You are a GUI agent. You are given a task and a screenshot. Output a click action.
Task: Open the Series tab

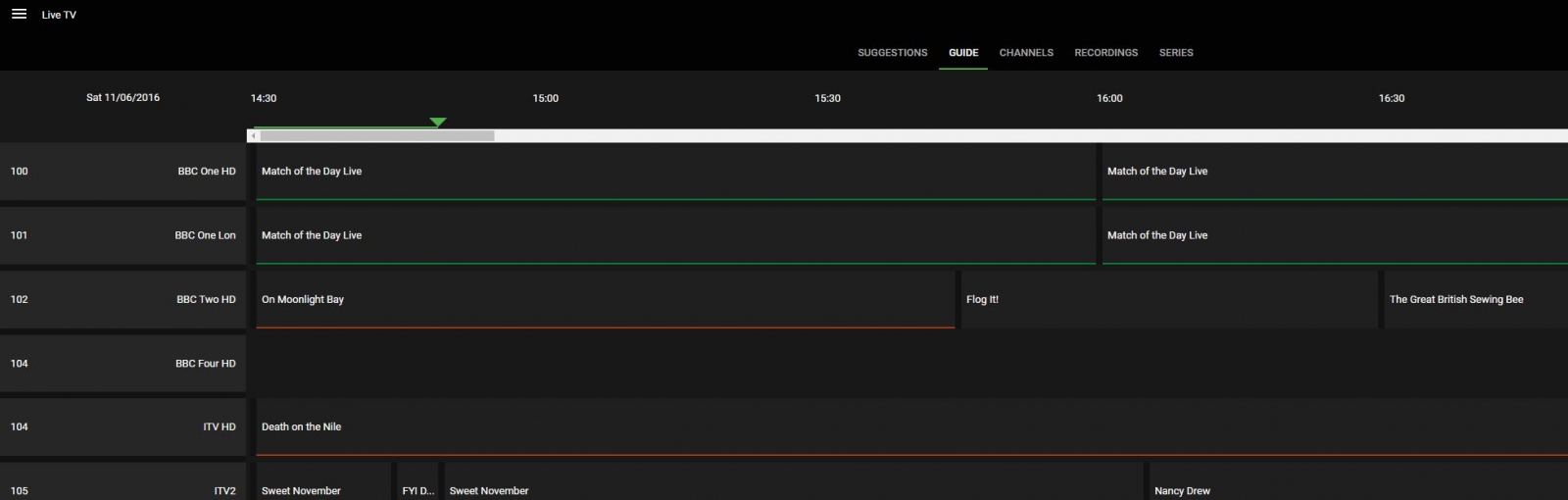point(1176,53)
